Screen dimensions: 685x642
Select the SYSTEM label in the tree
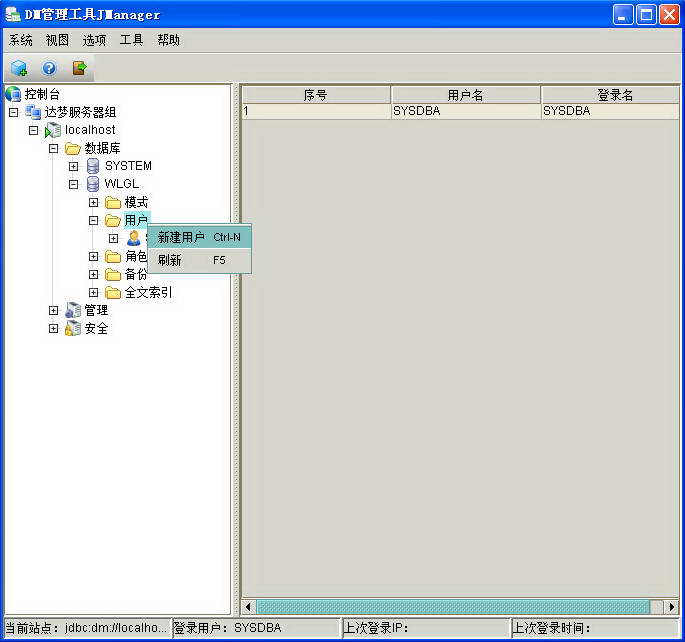point(128,166)
